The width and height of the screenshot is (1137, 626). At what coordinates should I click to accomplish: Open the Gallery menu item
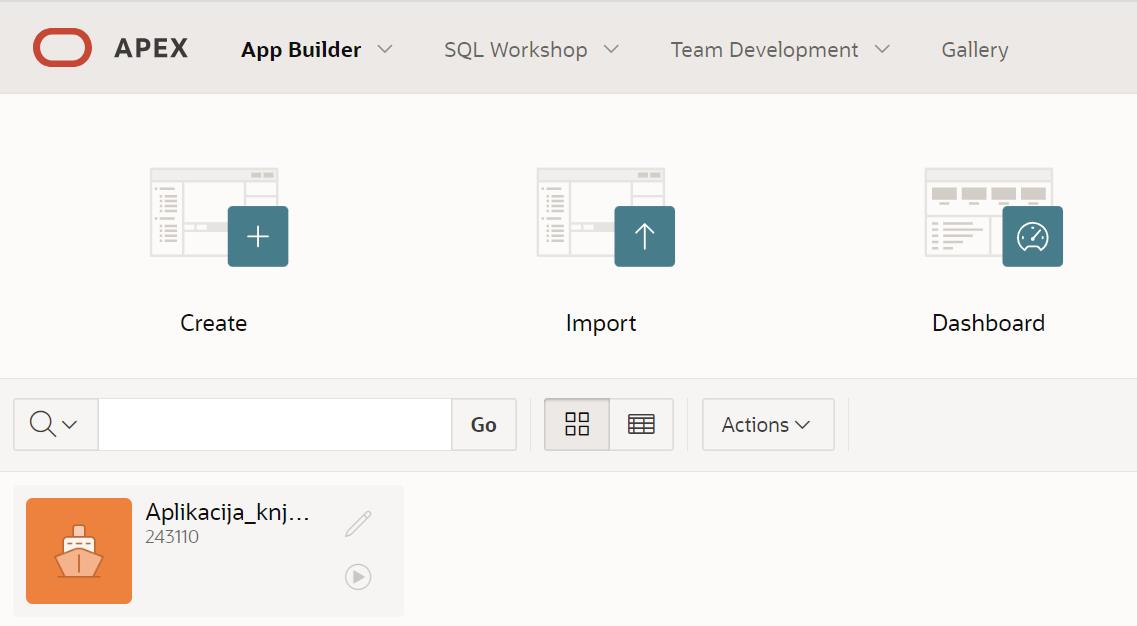974,50
